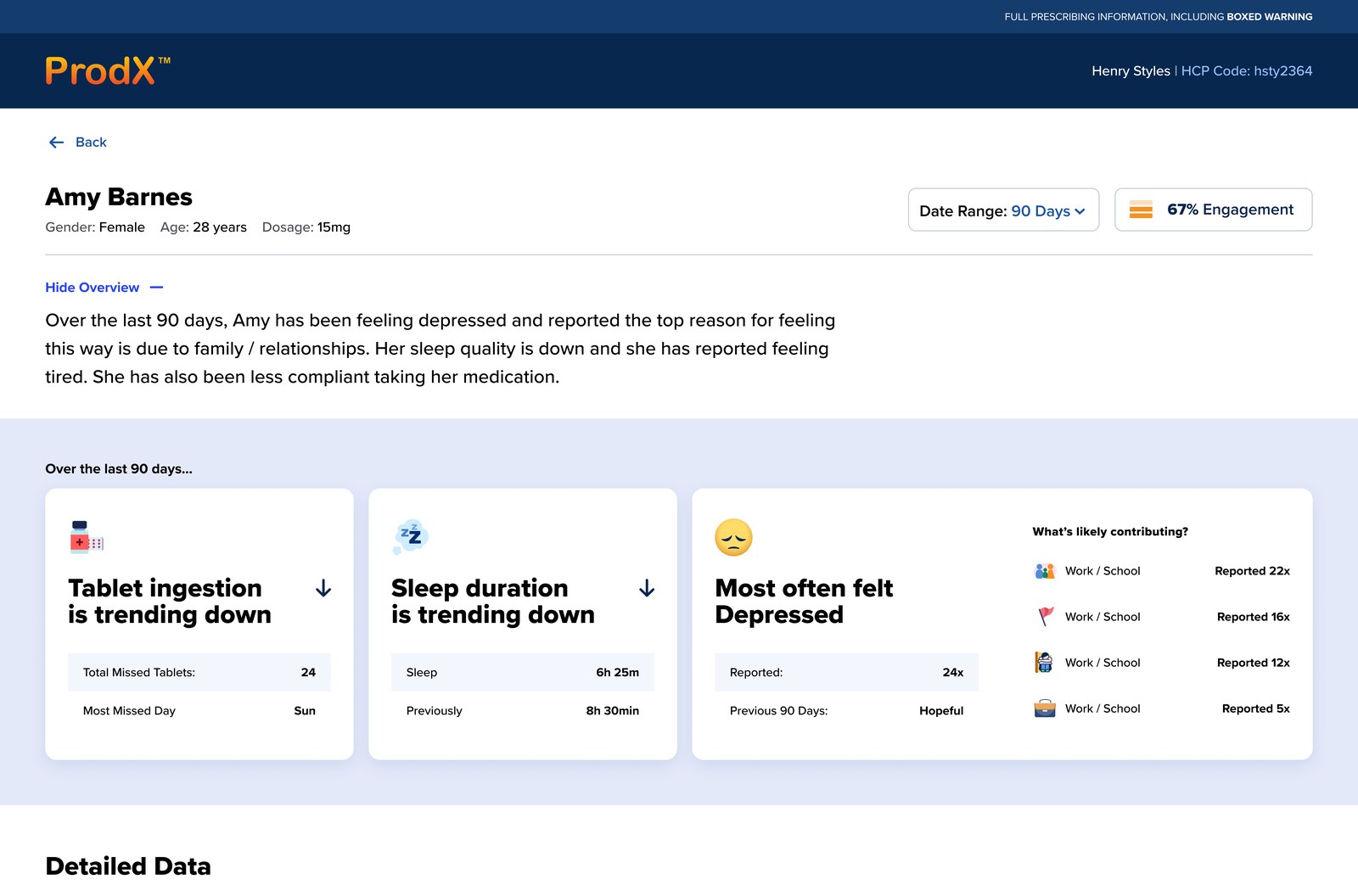This screenshot has width=1358, height=896.
Task: Click the Detailed Data heading
Action: coord(128,866)
